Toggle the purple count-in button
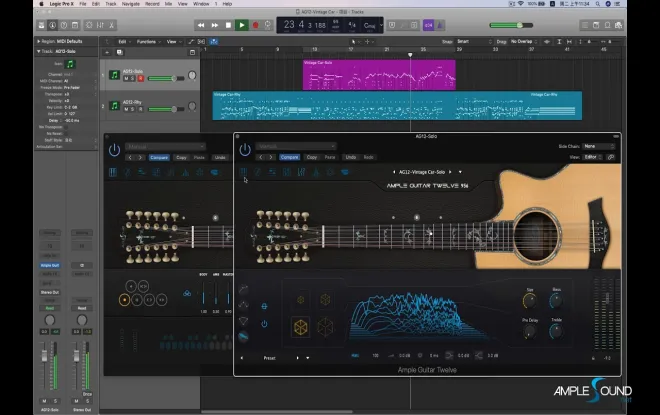 (x=428, y=25)
